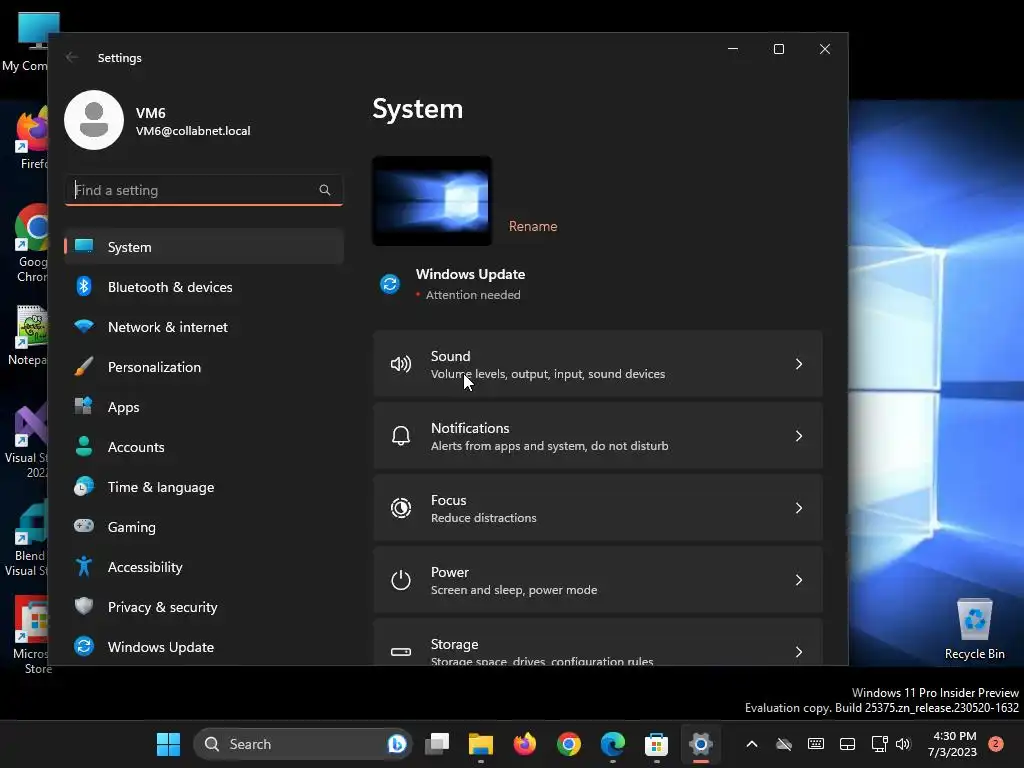1024x768 pixels.
Task: Go to Accessibility settings
Action: coord(204,567)
